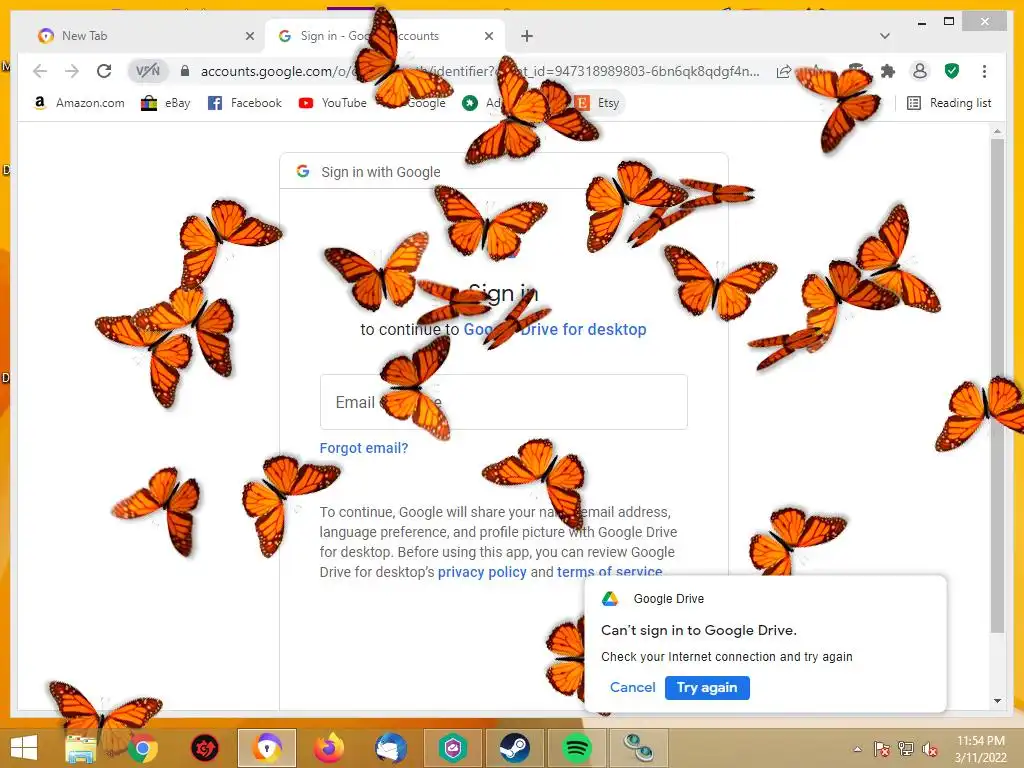Open the Windows Start button
Image resolution: width=1024 pixels, height=768 pixels.
24,748
